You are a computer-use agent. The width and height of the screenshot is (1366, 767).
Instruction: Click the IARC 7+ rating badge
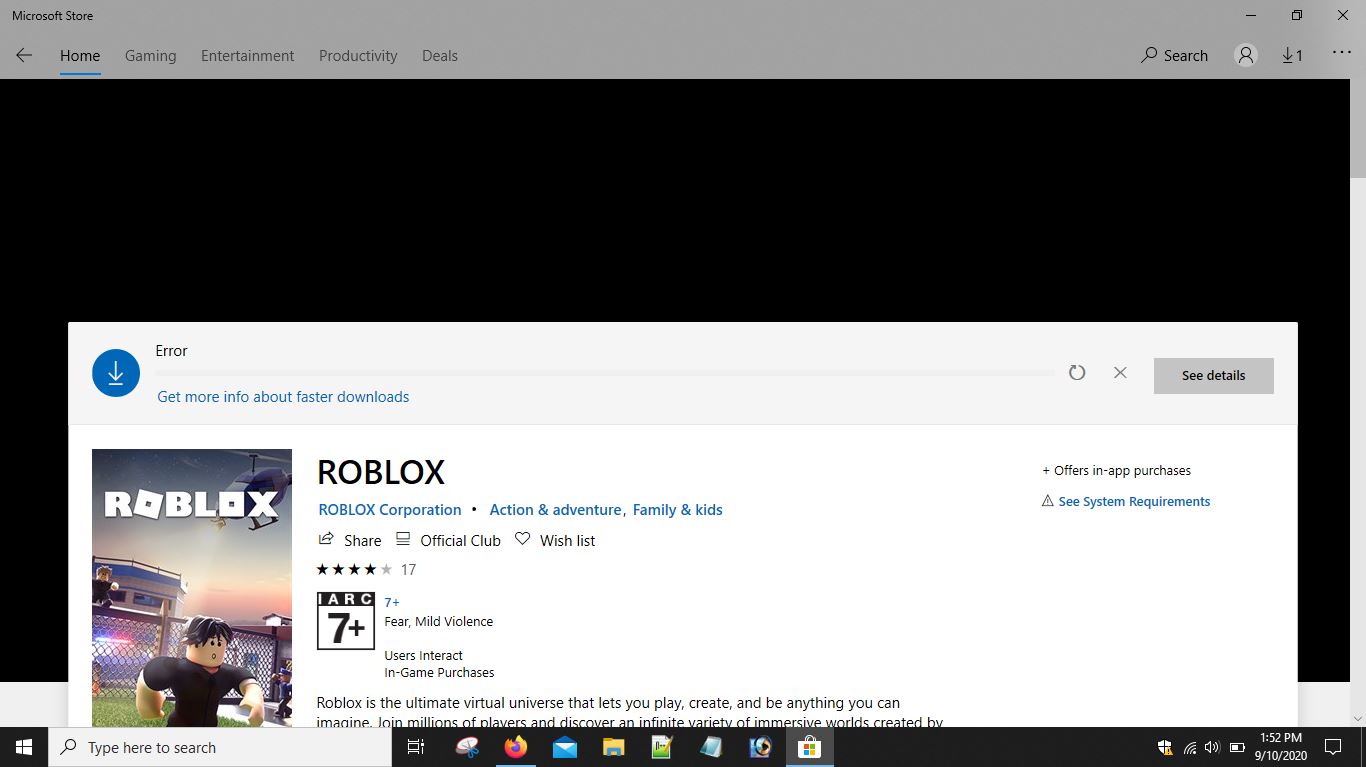[x=346, y=621]
